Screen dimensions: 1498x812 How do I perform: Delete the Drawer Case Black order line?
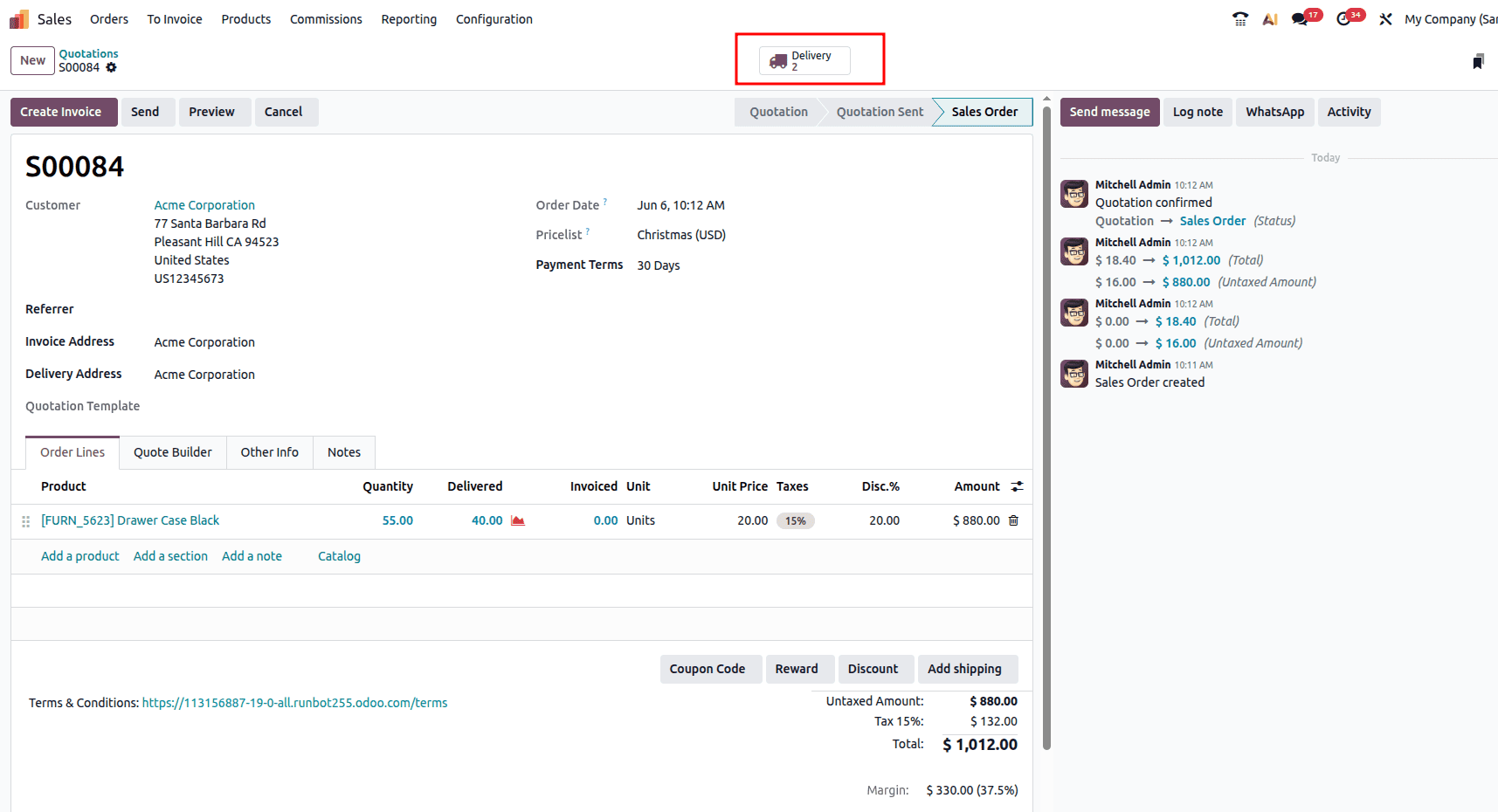1014,520
